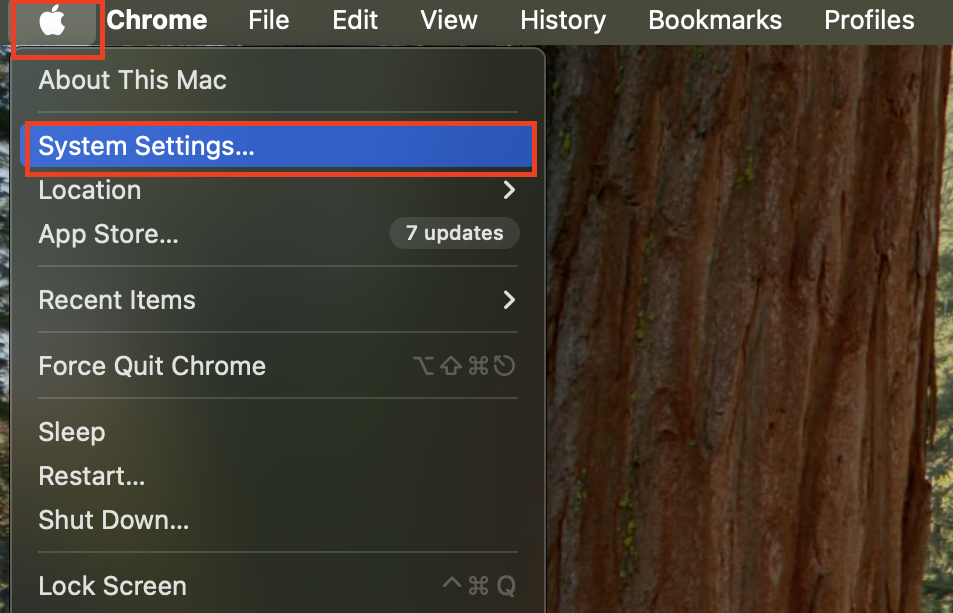Expand the Location submenu arrow
Image resolution: width=953 pixels, height=613 pixels.
(x=509, y=190)
